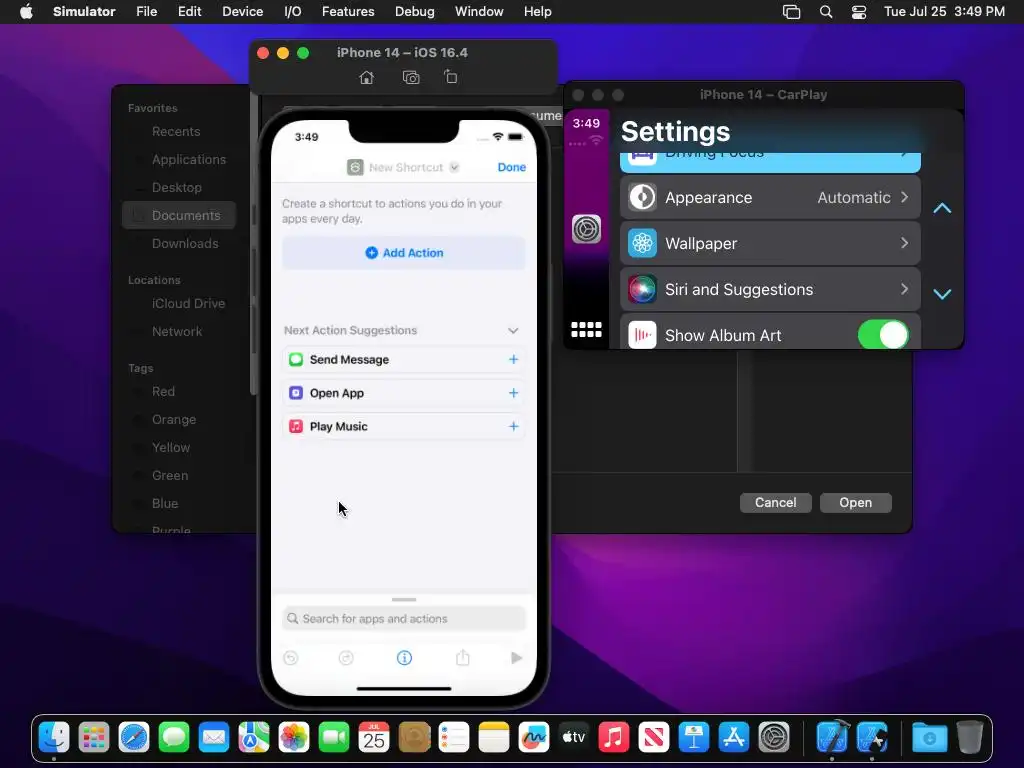
Task: Open Siri and Suggestions in CarPlay
Action: pyautogui.click(x=770, y=289)
